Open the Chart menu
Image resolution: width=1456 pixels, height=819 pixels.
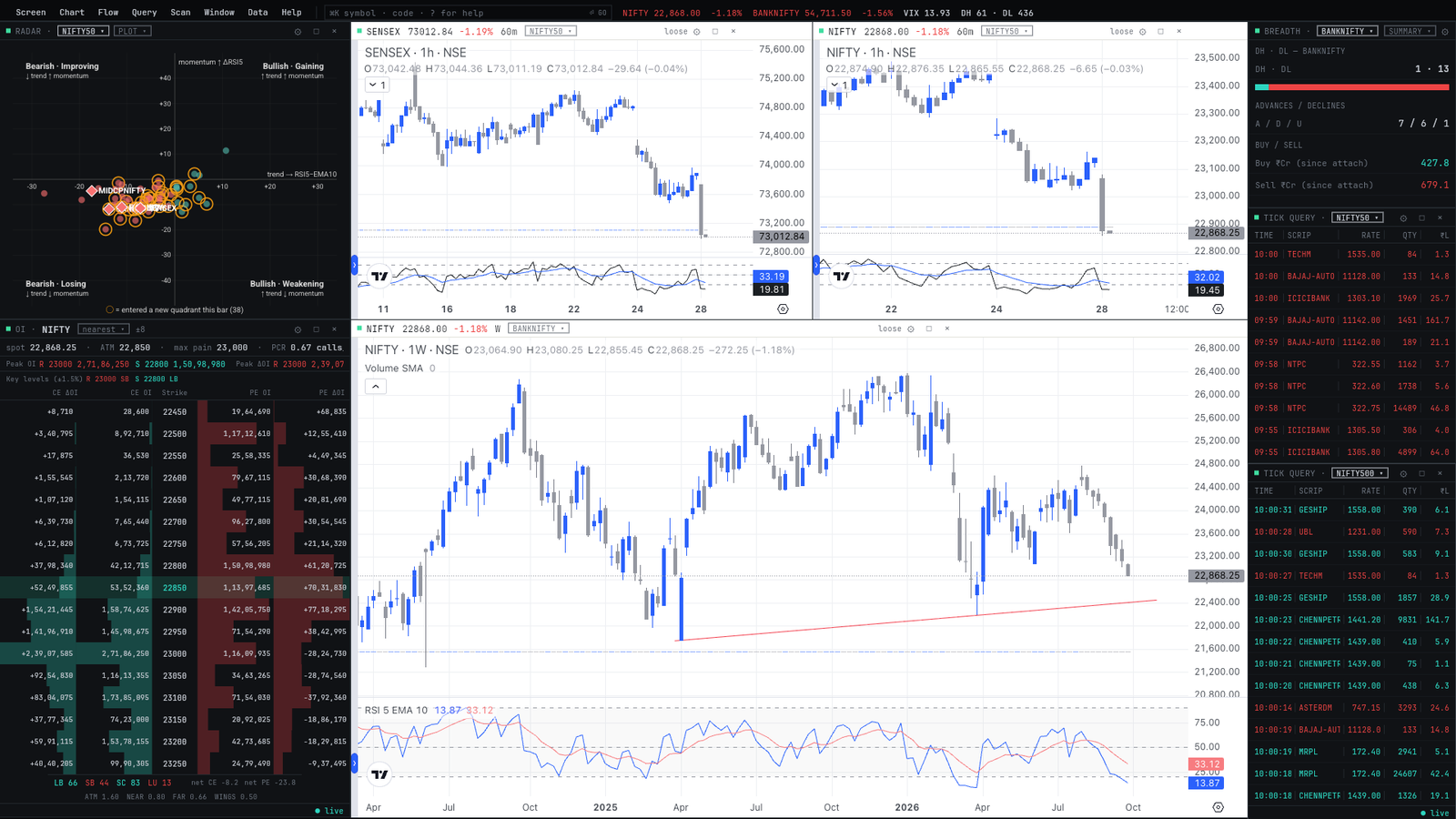tap(72, 13)
